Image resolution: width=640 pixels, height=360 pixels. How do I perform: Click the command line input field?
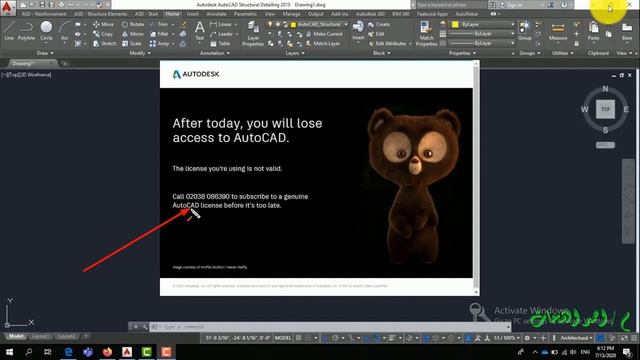tap(331, 327)
